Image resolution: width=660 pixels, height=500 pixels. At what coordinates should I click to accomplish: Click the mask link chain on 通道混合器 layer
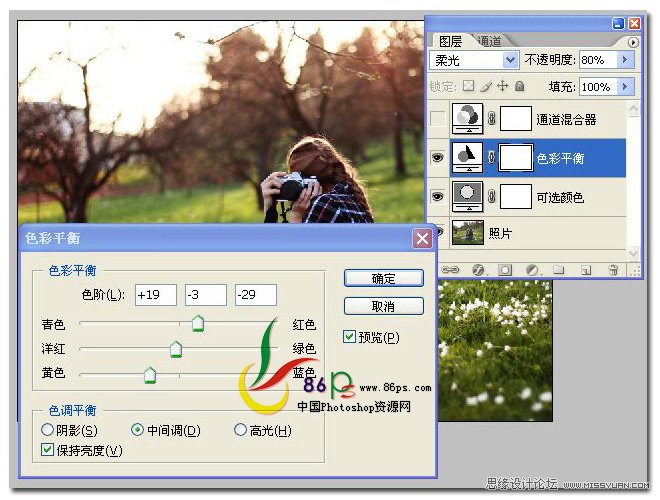tap(491, 119)
